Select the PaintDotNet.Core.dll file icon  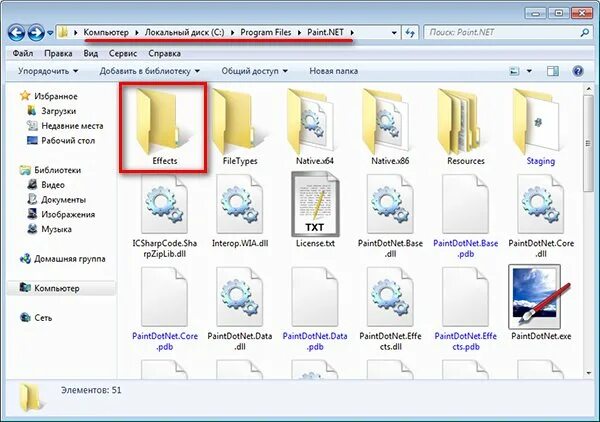(x=541, y=204)
